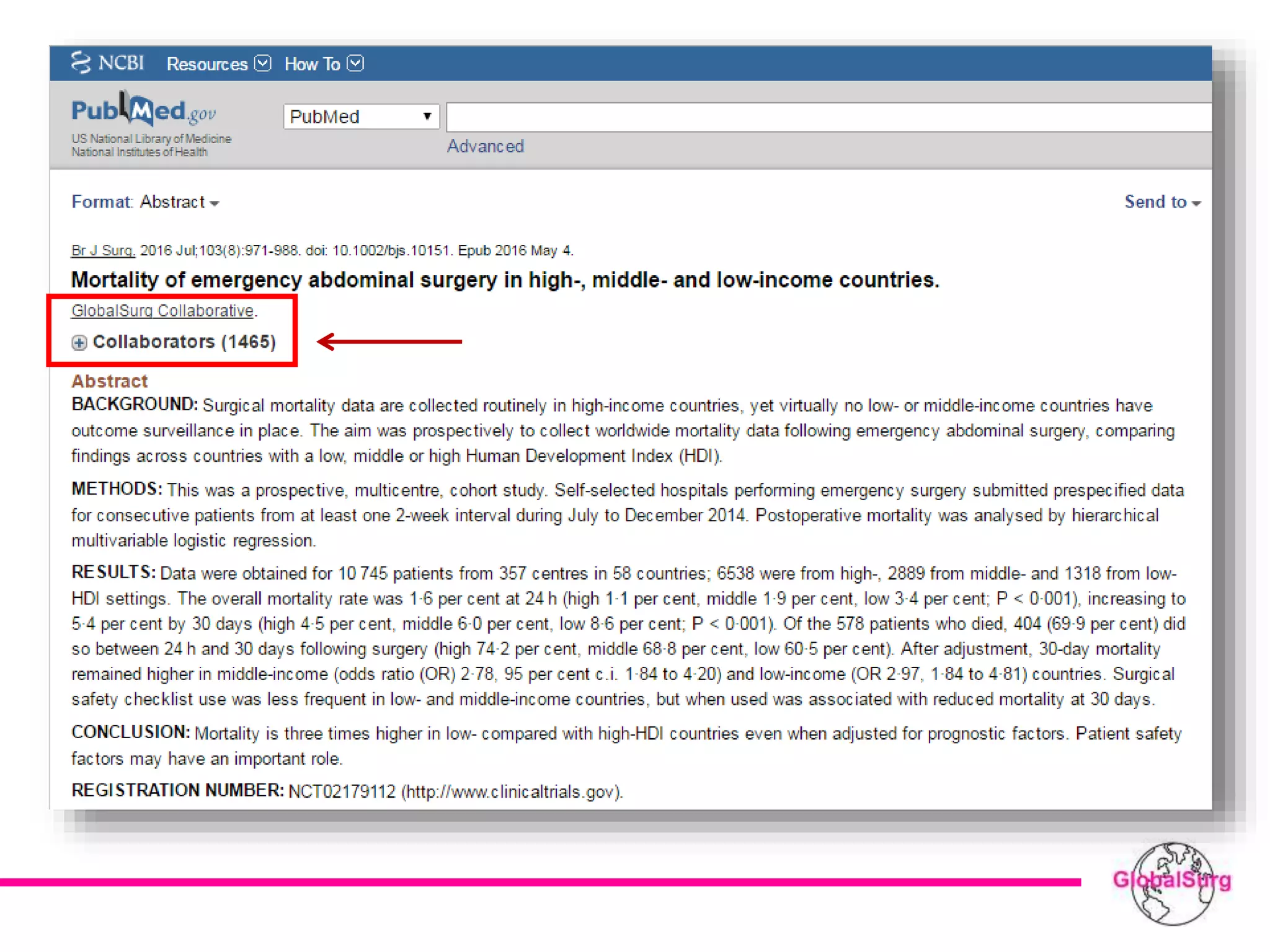This screenshot has width=1270, height=952.
Task: Open the Format Abstract dropdown
Action: tap(179, 202)
